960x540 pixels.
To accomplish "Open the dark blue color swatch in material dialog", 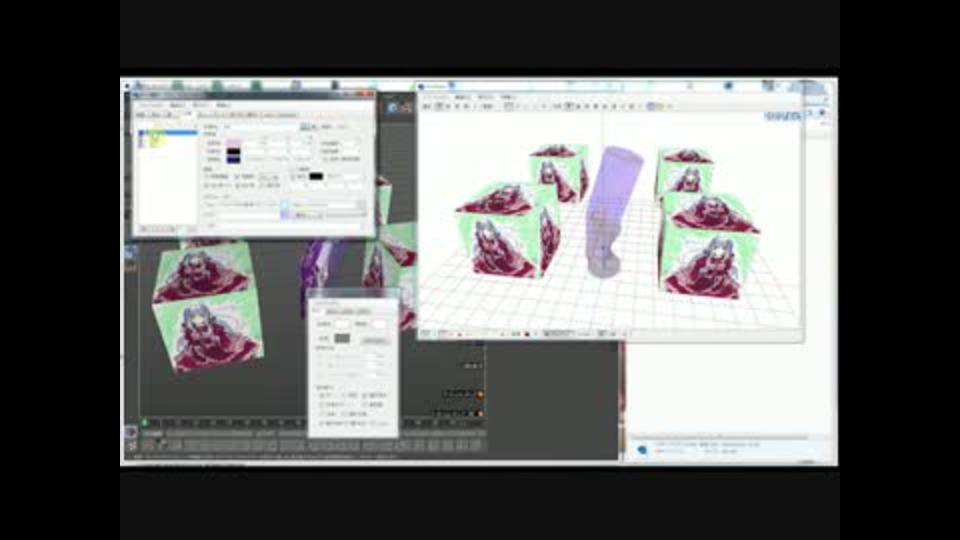I will (233, 159).
